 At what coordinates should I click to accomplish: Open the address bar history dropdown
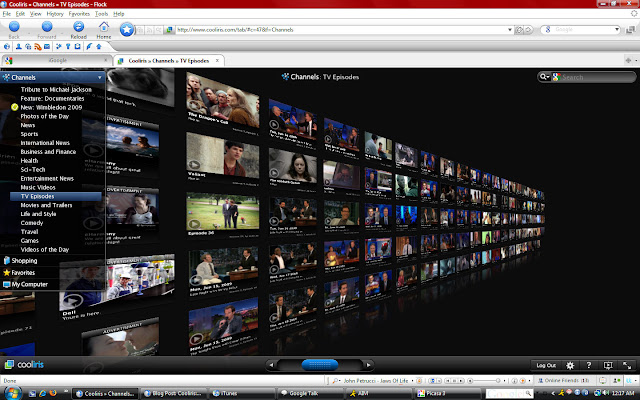tap(510, 29)
